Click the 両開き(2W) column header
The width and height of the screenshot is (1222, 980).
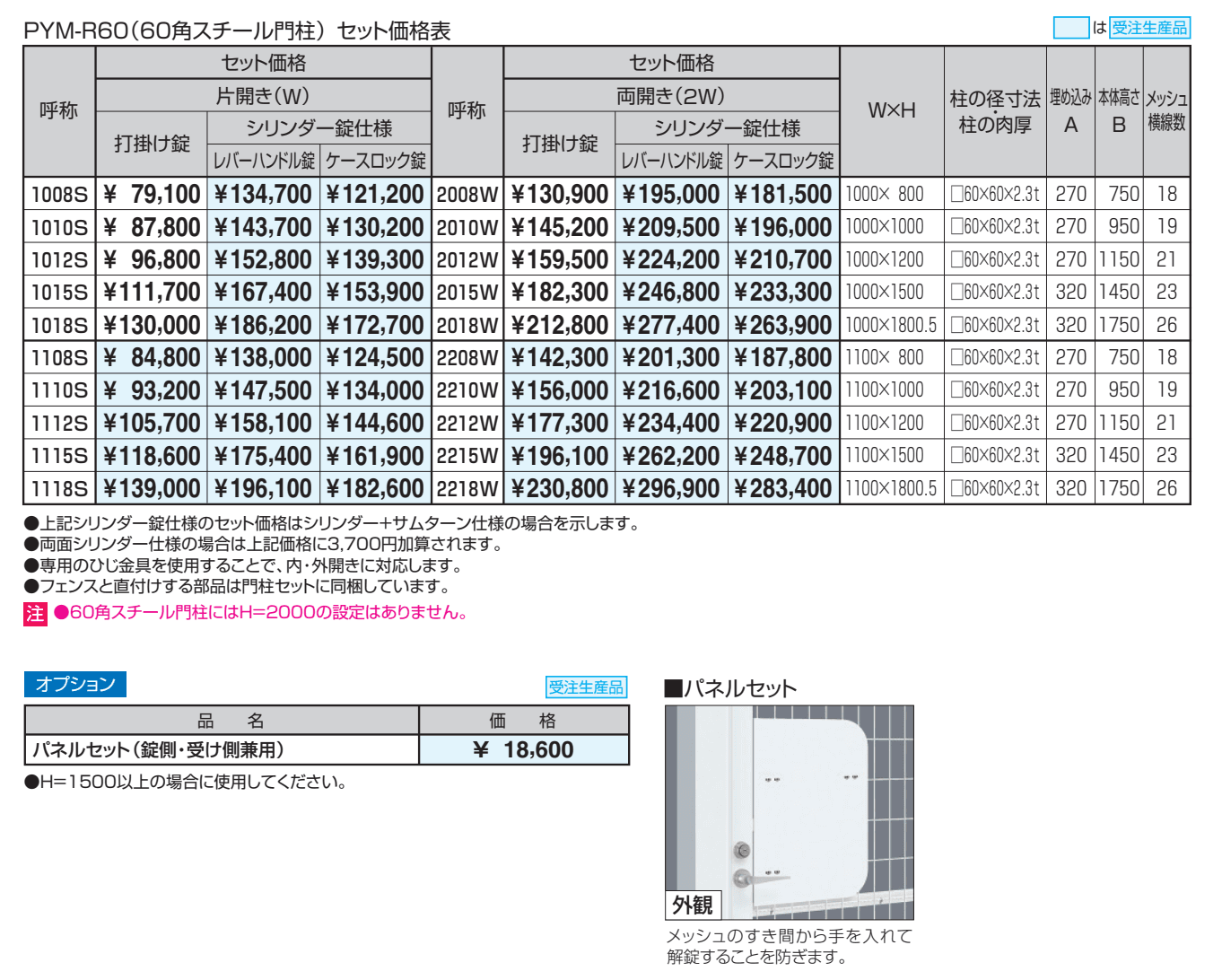[x=668, y=95]
